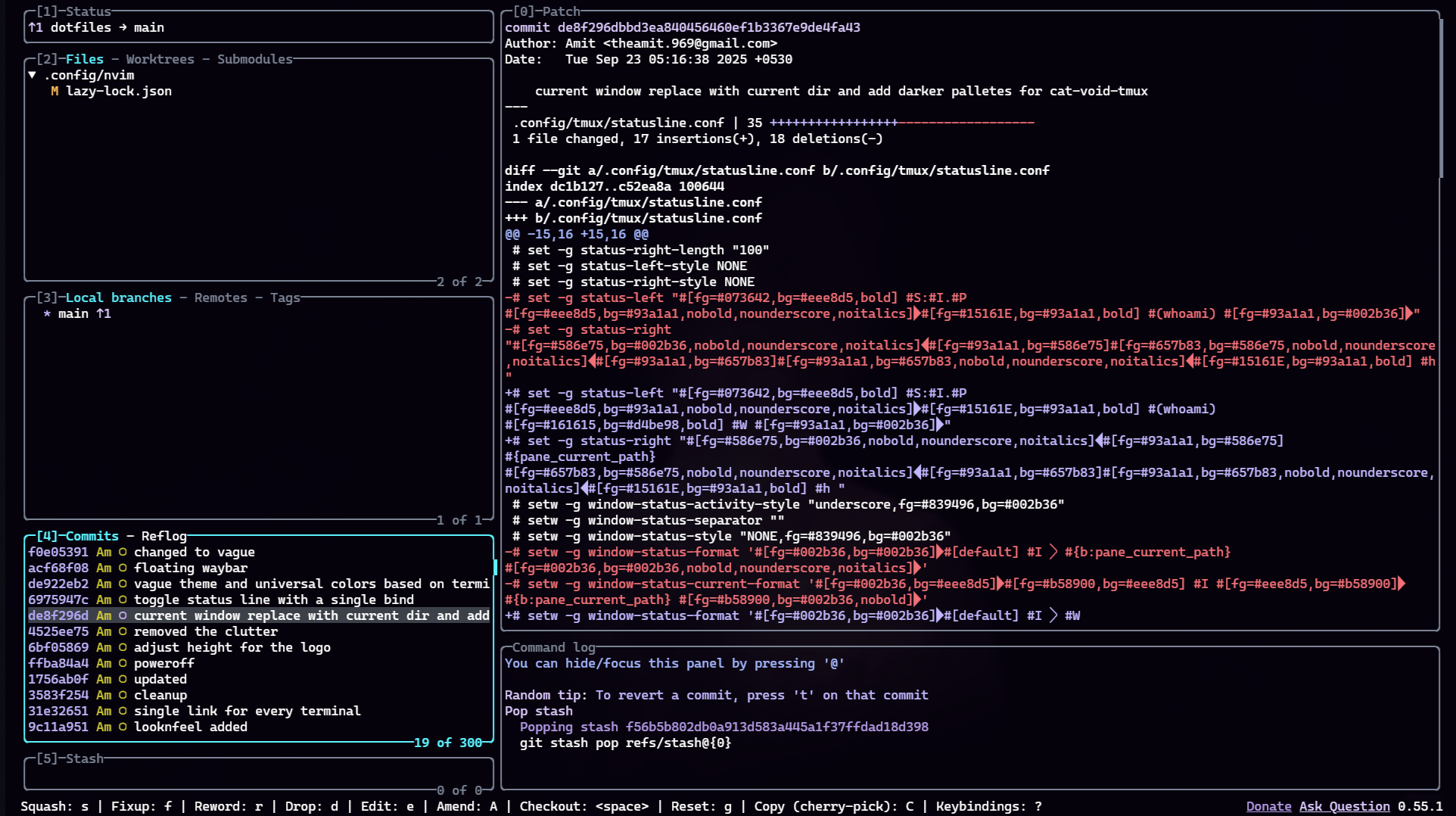
Task: Click the graph node circle on commit 9c11a951
Action: pyautogui.click(x=123, y=727)
